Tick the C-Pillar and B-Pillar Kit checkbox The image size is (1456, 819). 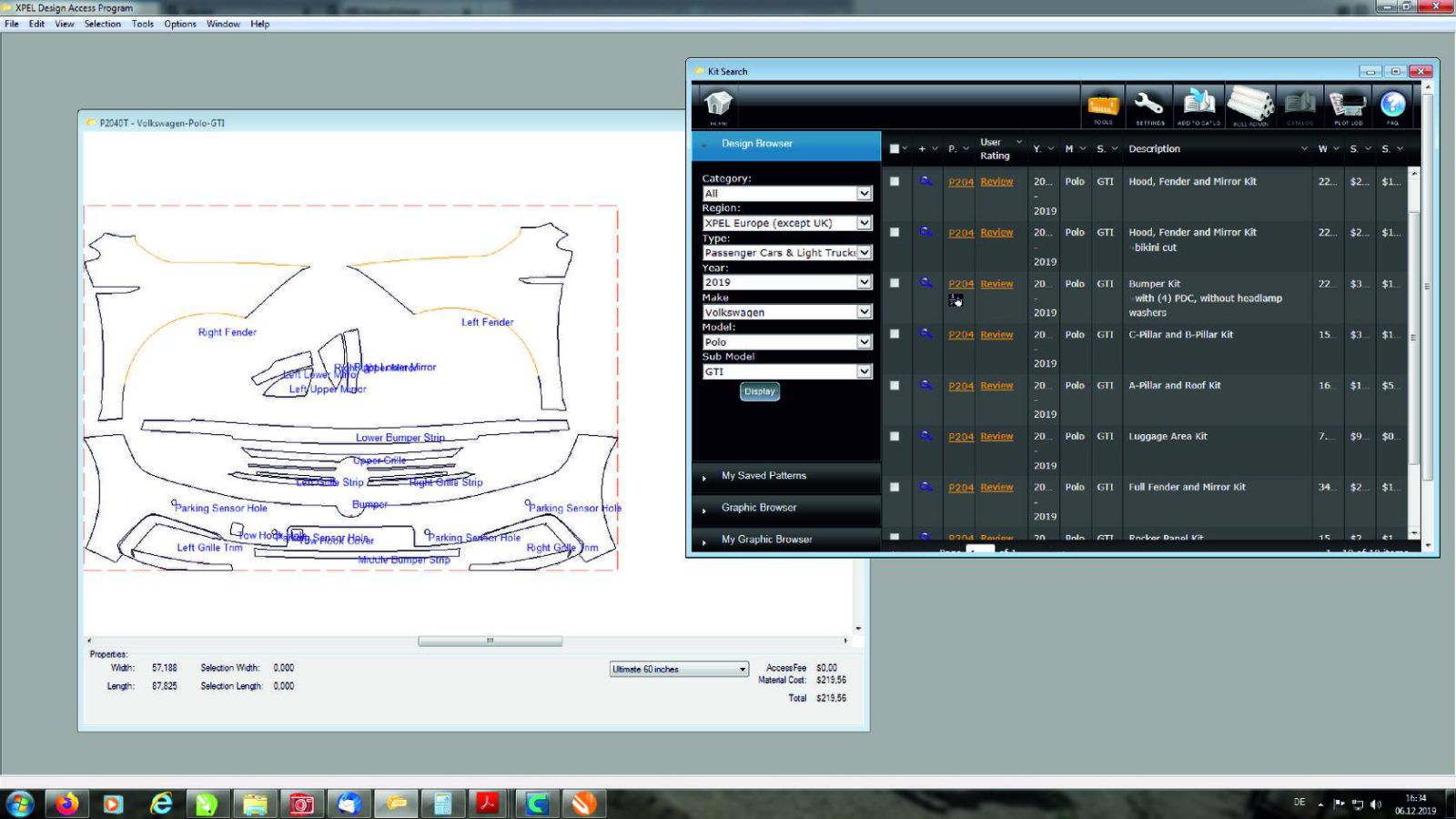click(x=895, y=334)
